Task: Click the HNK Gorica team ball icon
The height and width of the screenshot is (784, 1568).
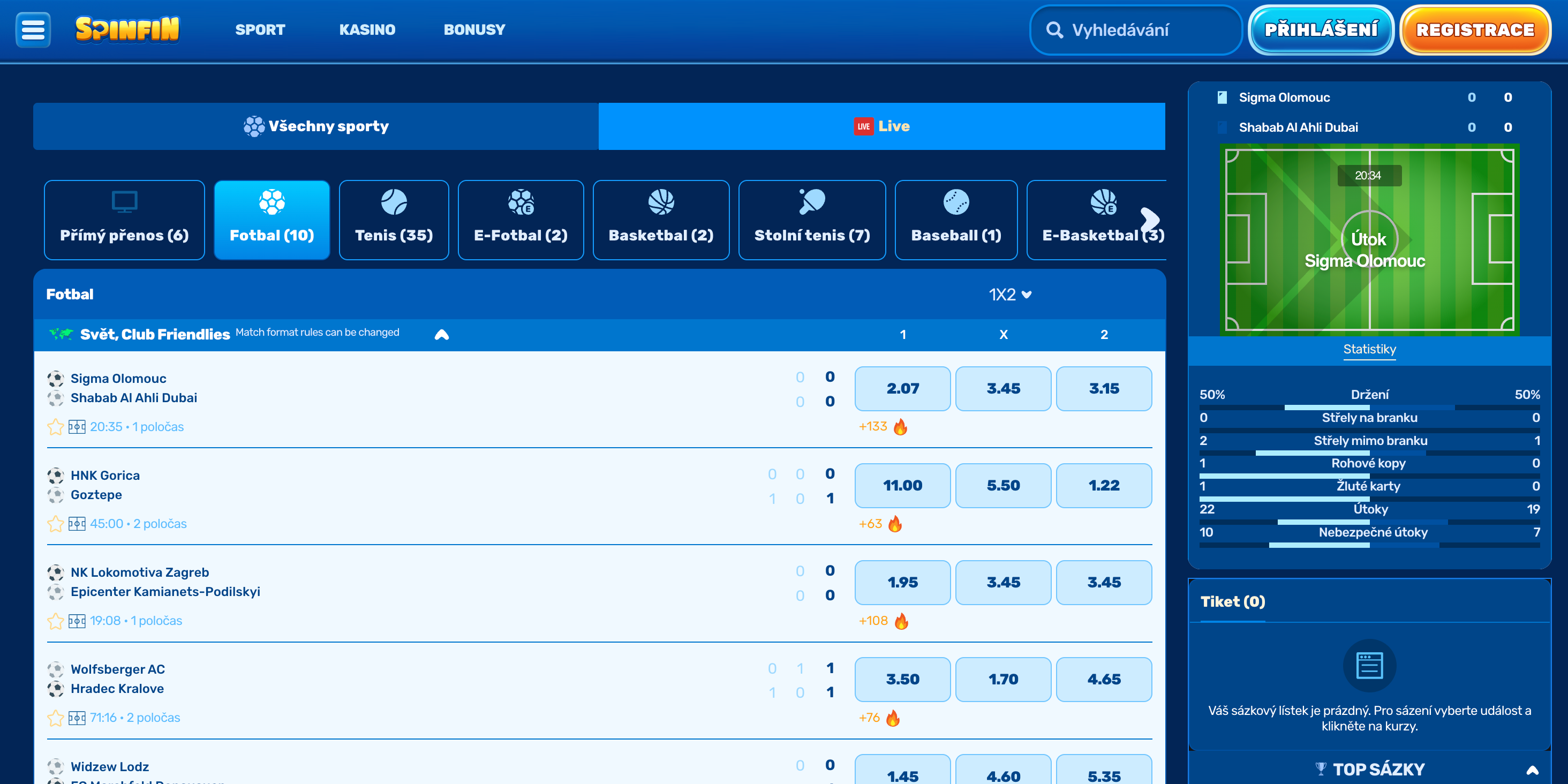Action: (x=55, y=476)
